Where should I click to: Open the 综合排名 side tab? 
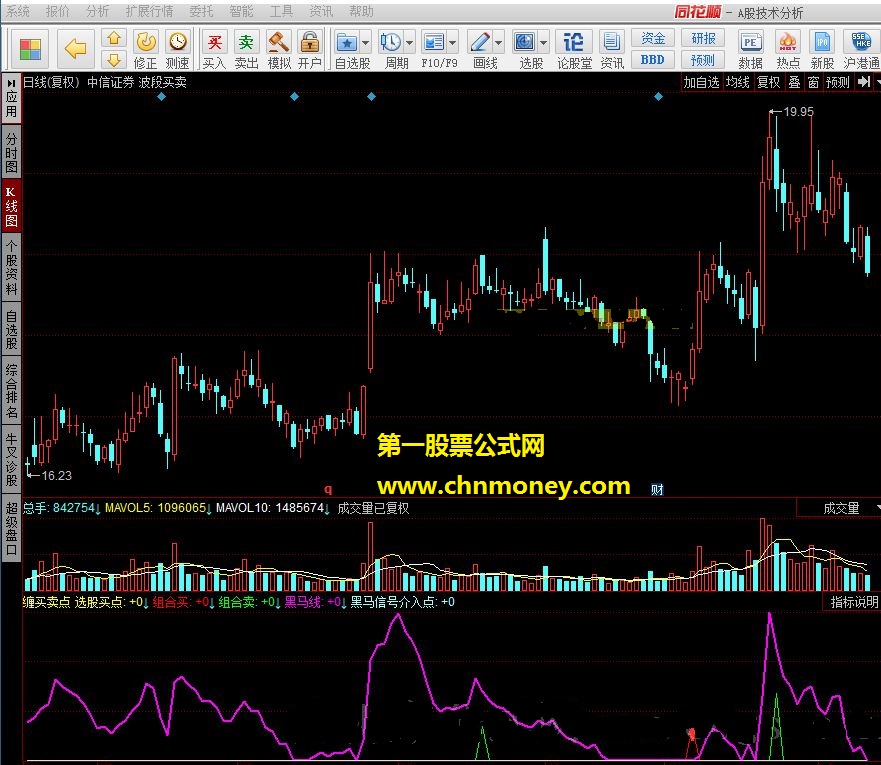[11, 391]
